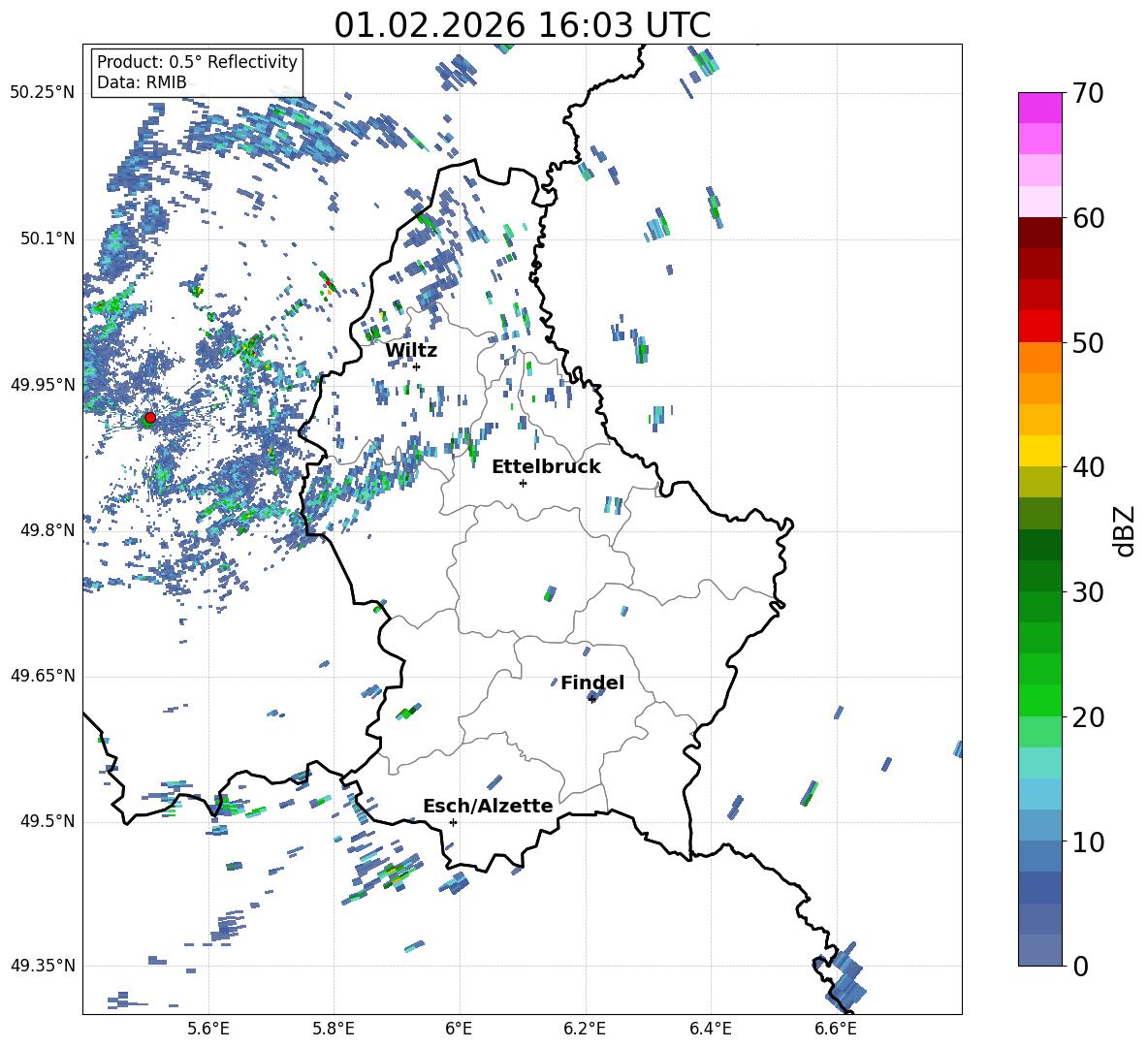Click the red radar site marker dot
Viewport: 1148px width, 1048px height.
(149, 418)
